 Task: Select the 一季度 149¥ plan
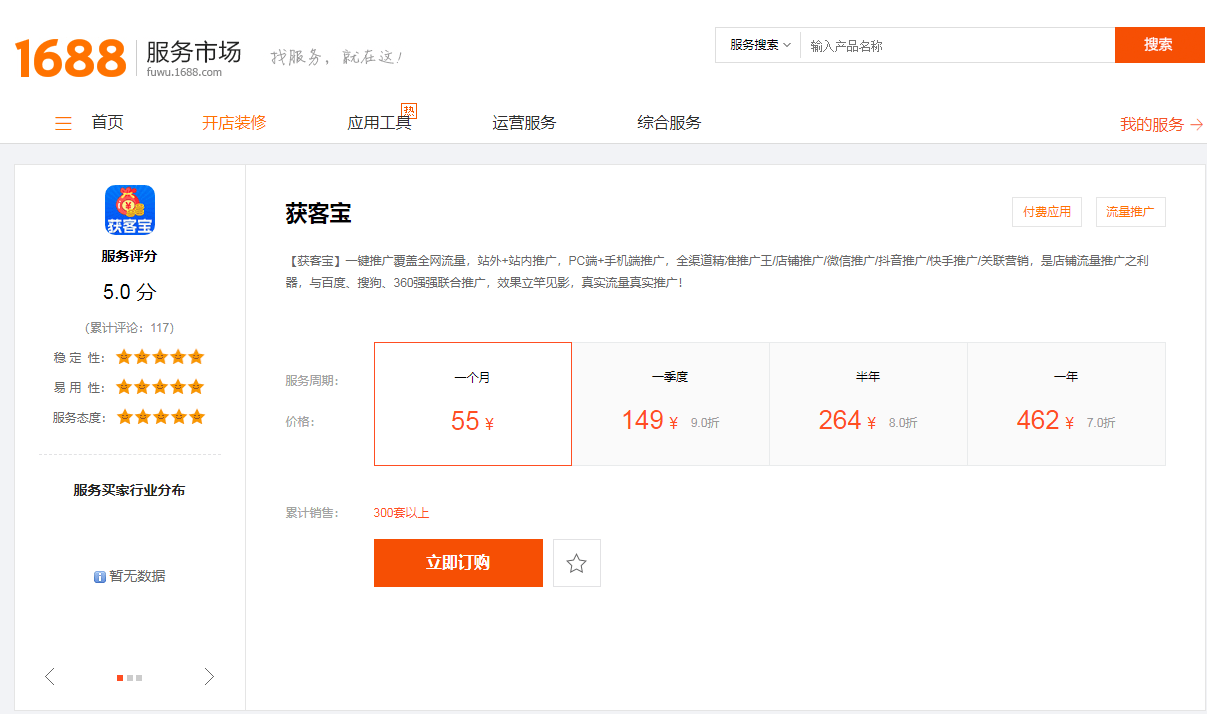coord(670,404)
